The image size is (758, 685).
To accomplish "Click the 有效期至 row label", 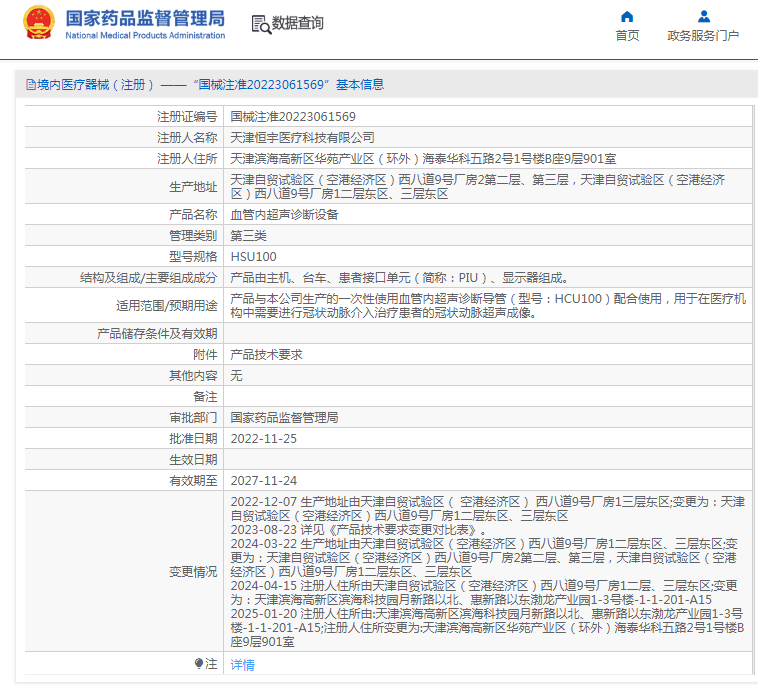I will tap(193, 481).
